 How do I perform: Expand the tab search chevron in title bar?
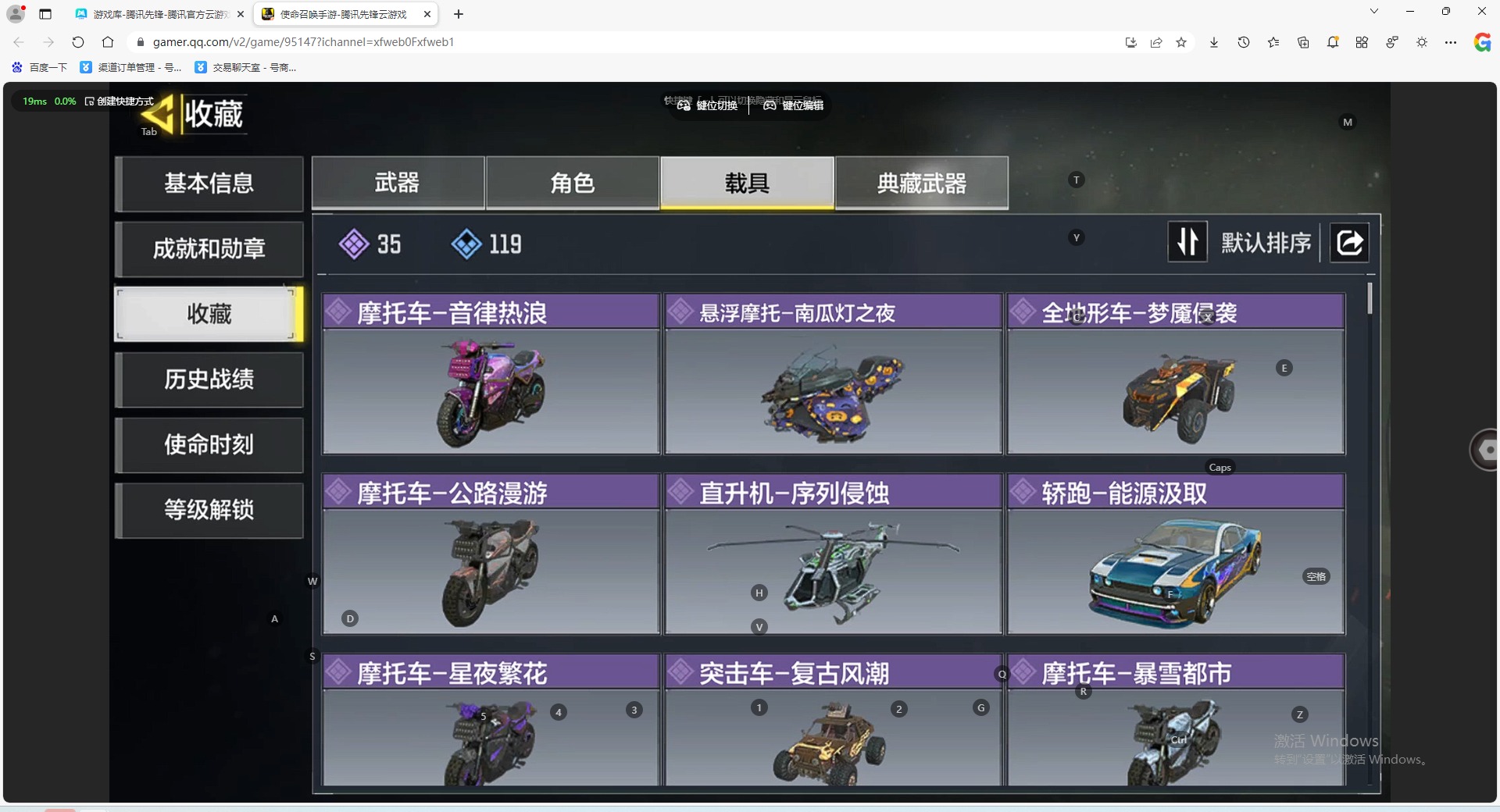point(1374,11)
